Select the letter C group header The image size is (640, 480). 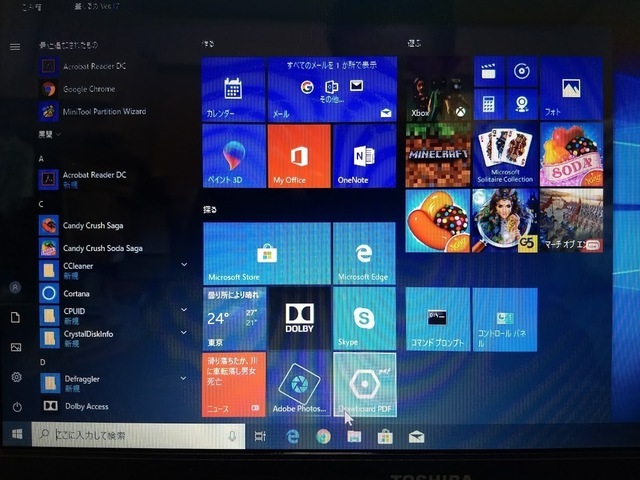coord(41,204)
